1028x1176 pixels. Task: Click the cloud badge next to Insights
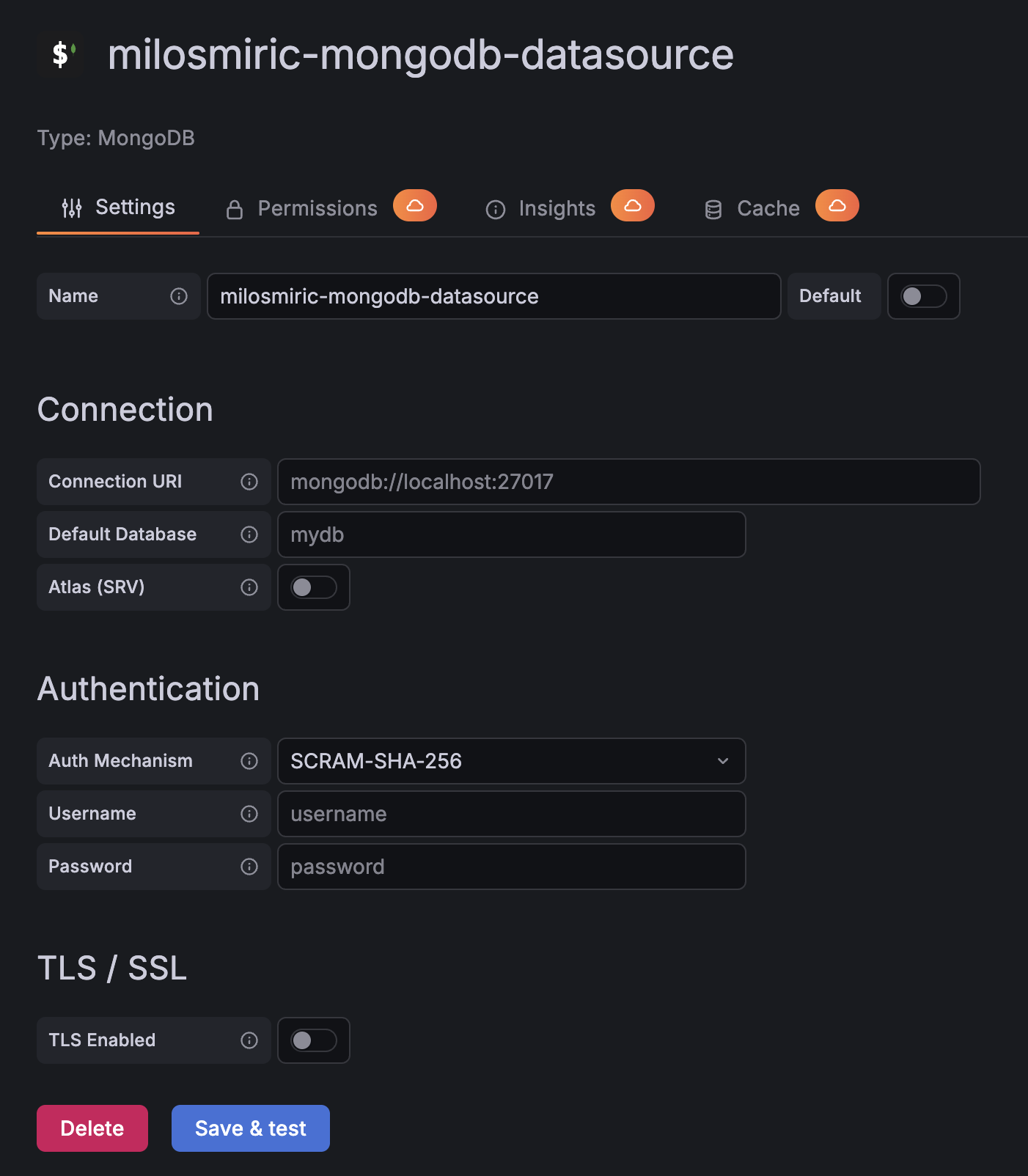point(633,205)
